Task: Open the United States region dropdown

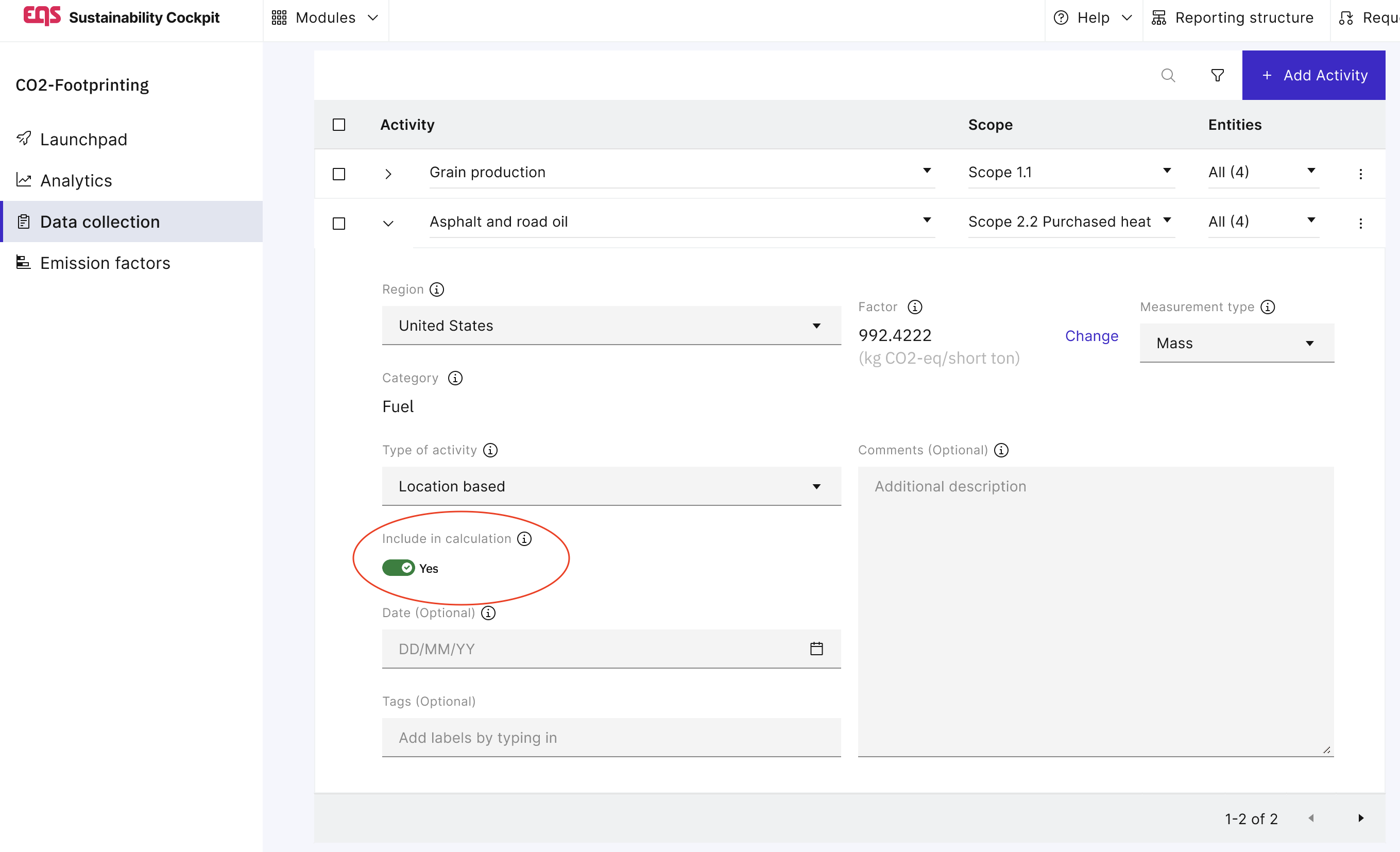Action: pyautogui.click(x=611, y=326)
